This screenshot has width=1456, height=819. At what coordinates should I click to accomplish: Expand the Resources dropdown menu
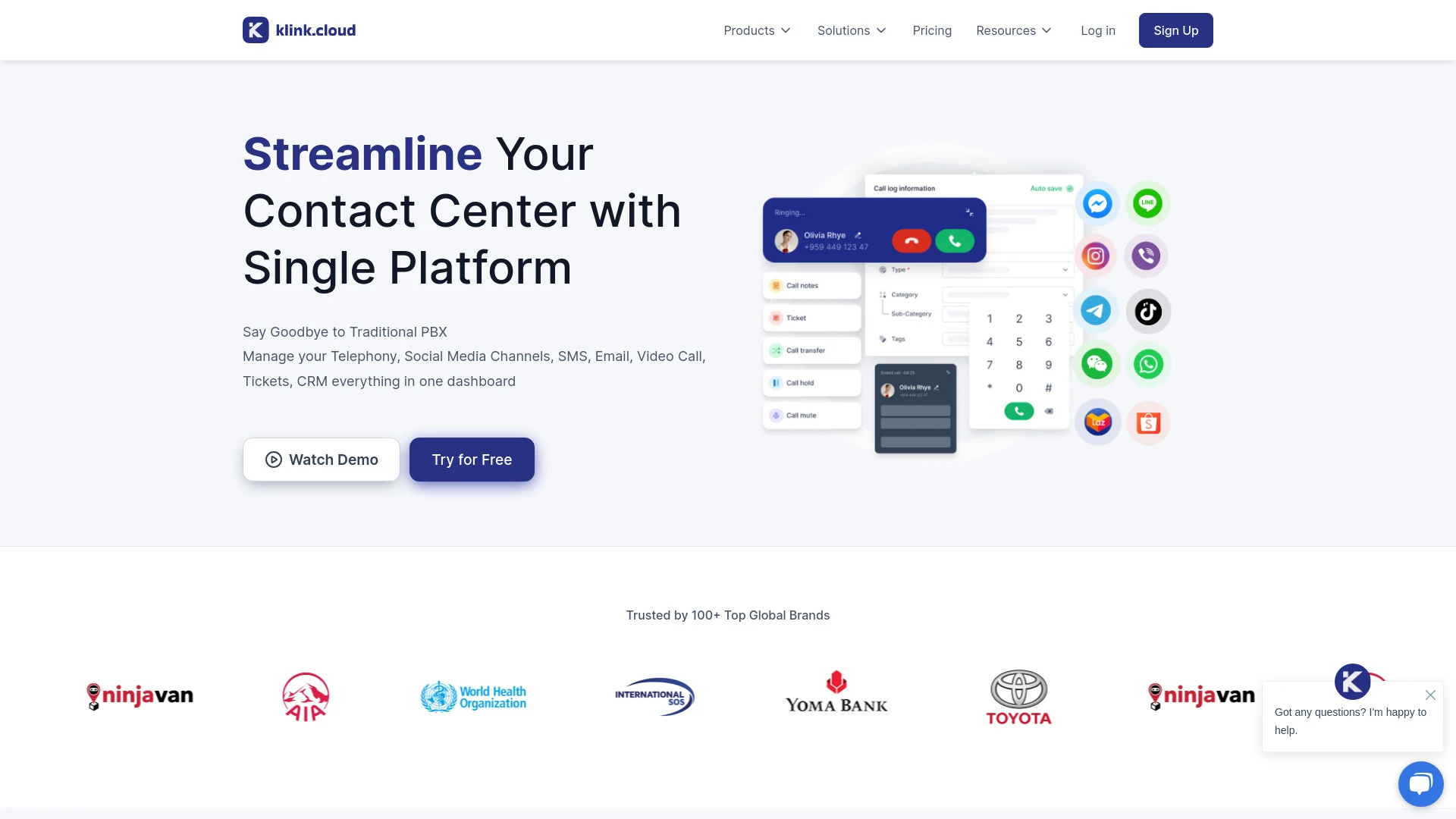[x=1013, y=30]
